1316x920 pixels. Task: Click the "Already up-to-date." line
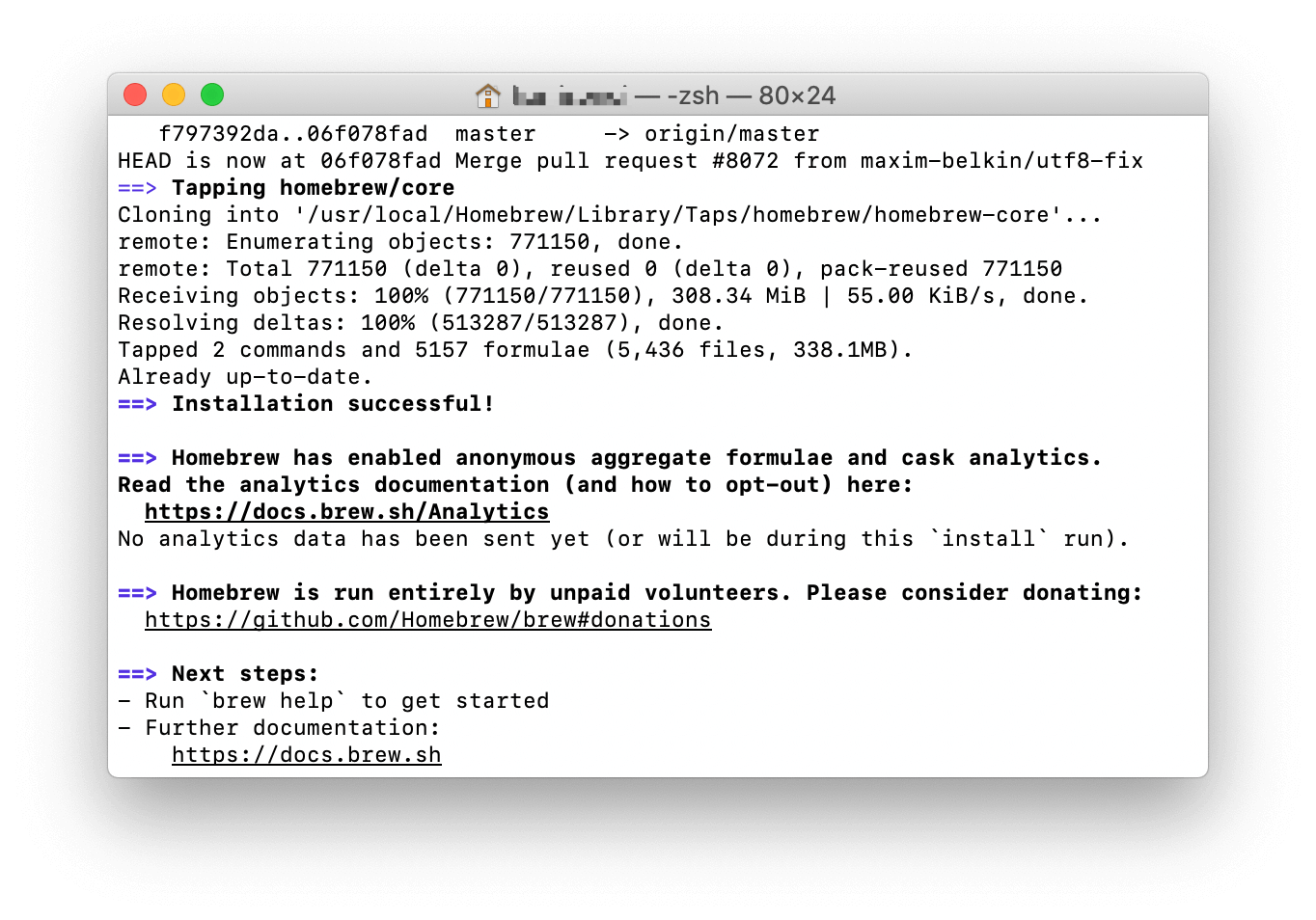click(245, 377)
